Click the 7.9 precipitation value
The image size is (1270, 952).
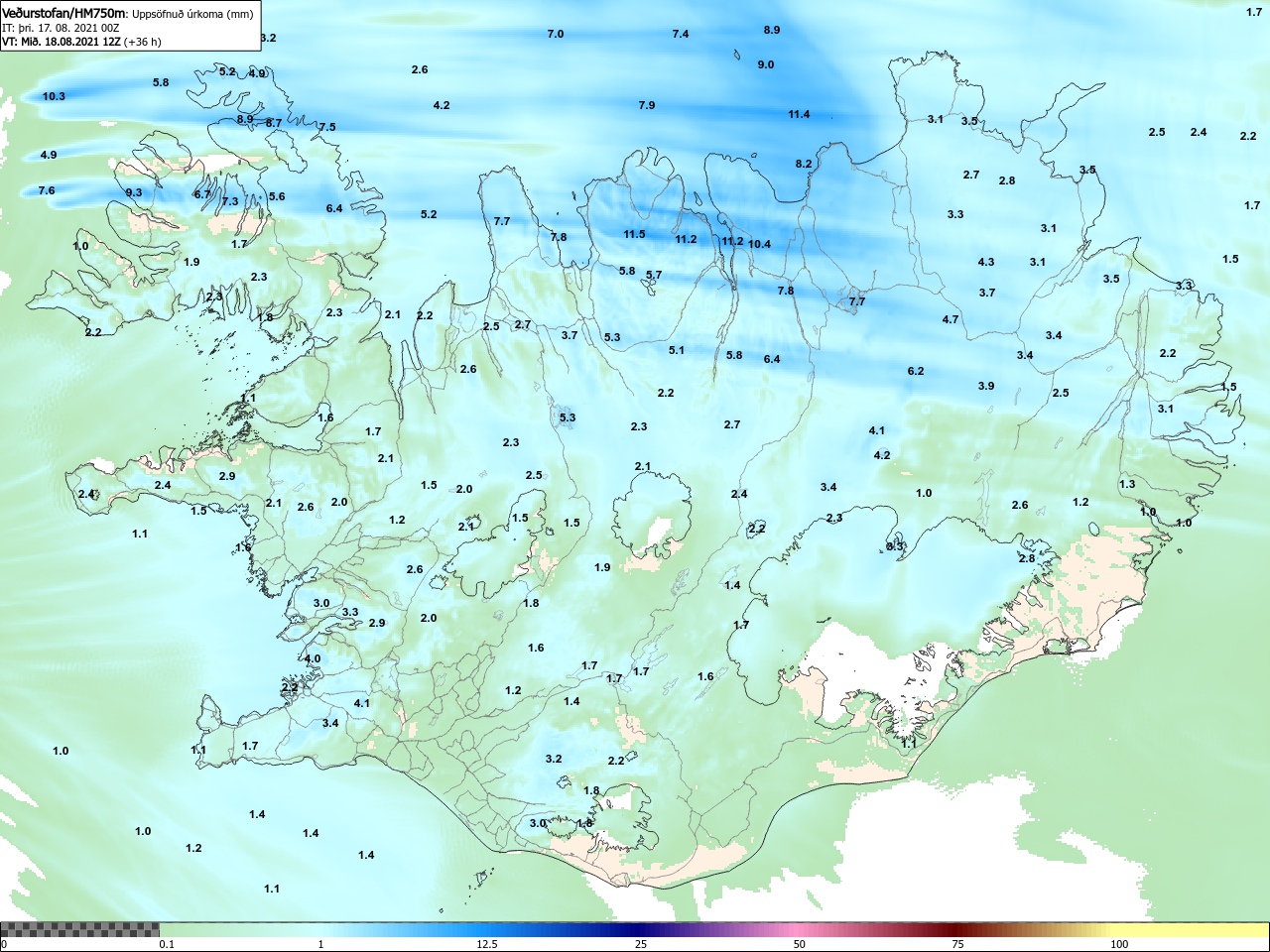tap(647, 105)
